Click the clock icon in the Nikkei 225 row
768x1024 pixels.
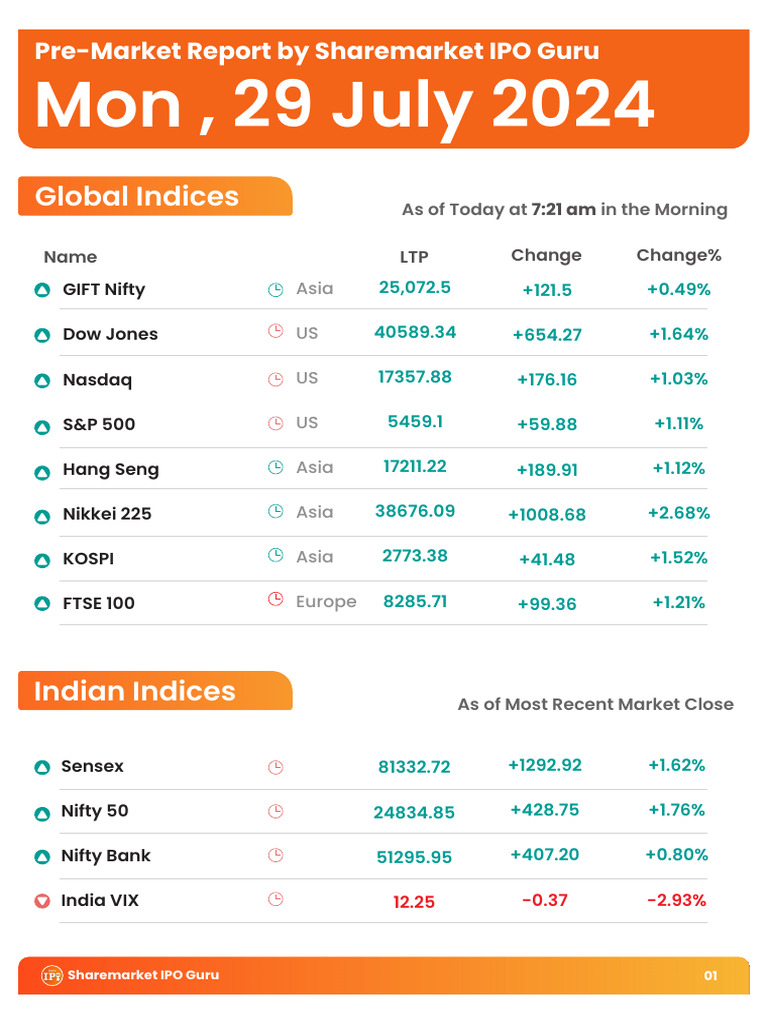tap(275, 511)
